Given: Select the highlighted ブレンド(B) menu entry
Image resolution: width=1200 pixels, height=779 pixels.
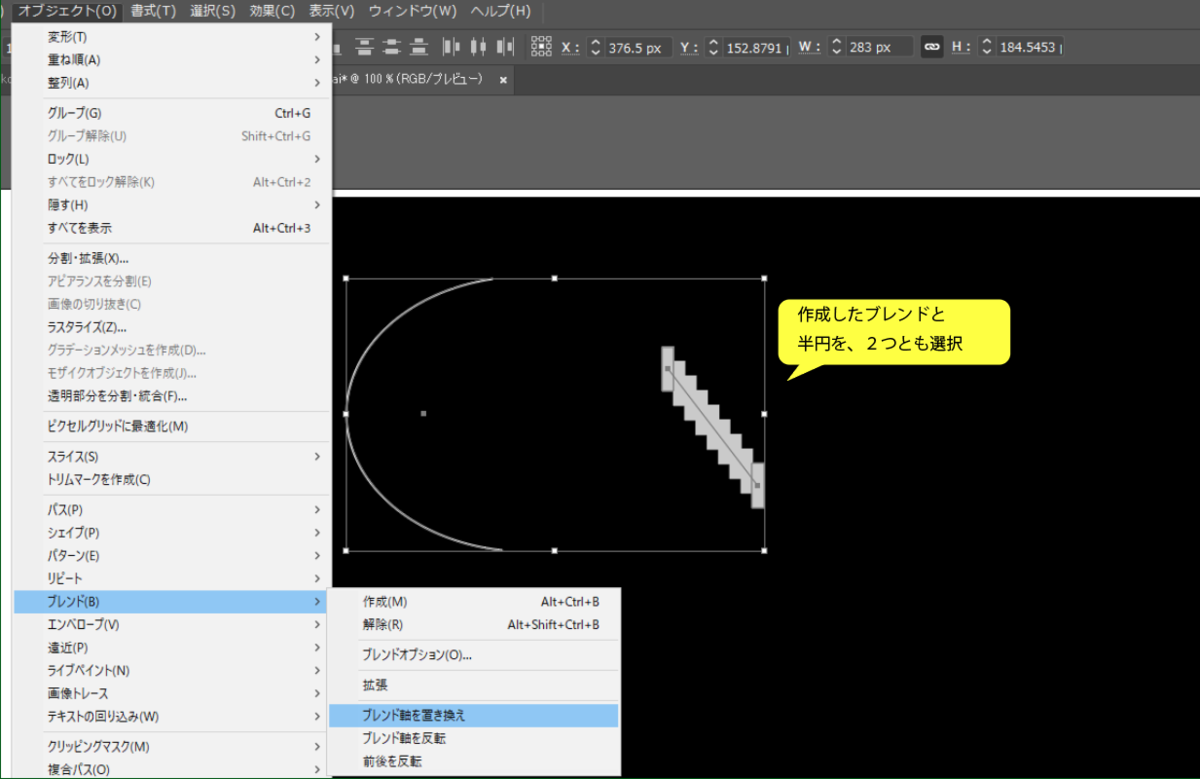Looking at the screenshot, I should click(x=171, y=602).
